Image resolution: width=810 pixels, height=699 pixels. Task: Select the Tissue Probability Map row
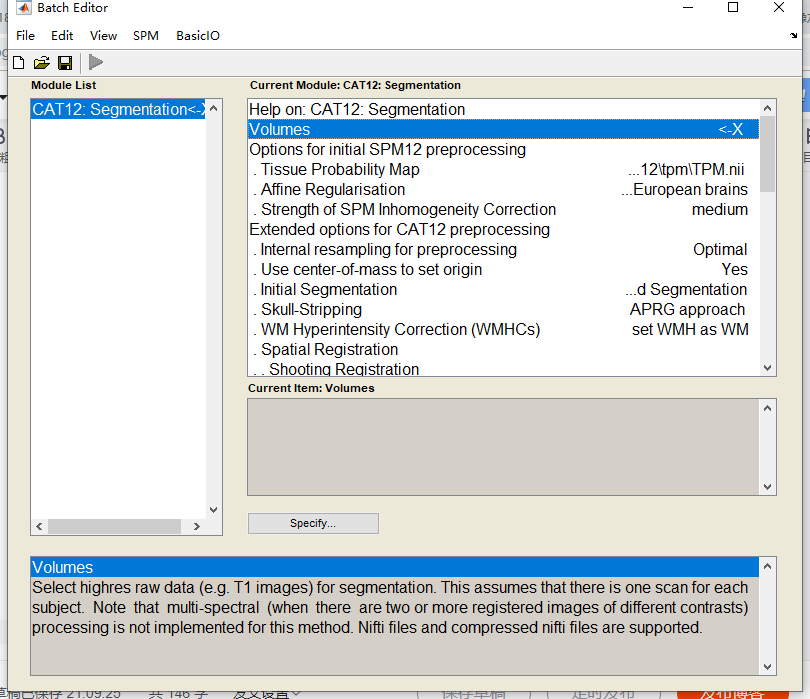(x=504, y=169)
